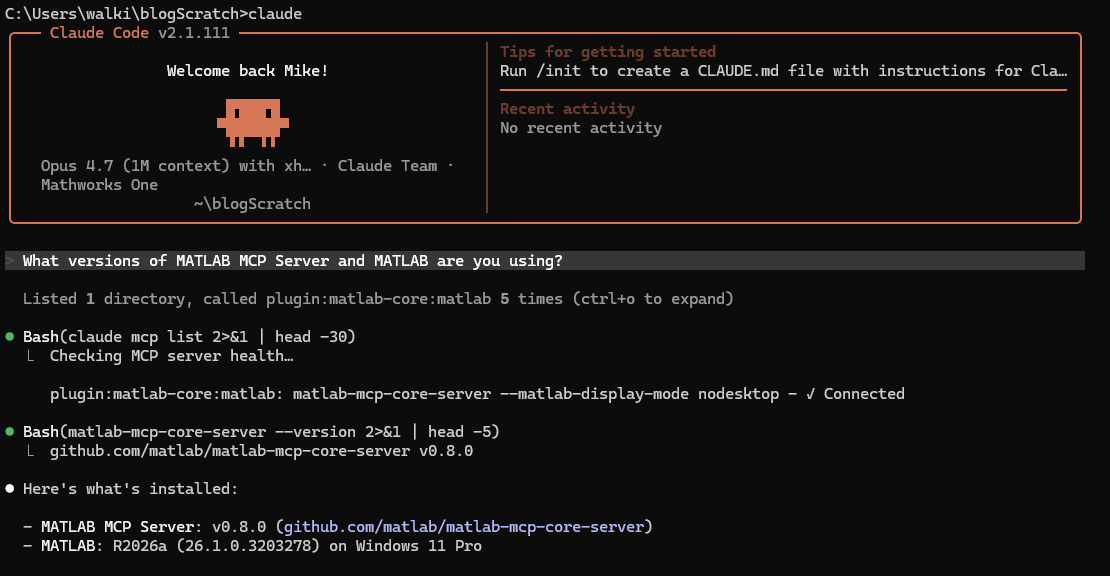Click the corner glyph before 'Checking MCP server health'

click(32, 357)
